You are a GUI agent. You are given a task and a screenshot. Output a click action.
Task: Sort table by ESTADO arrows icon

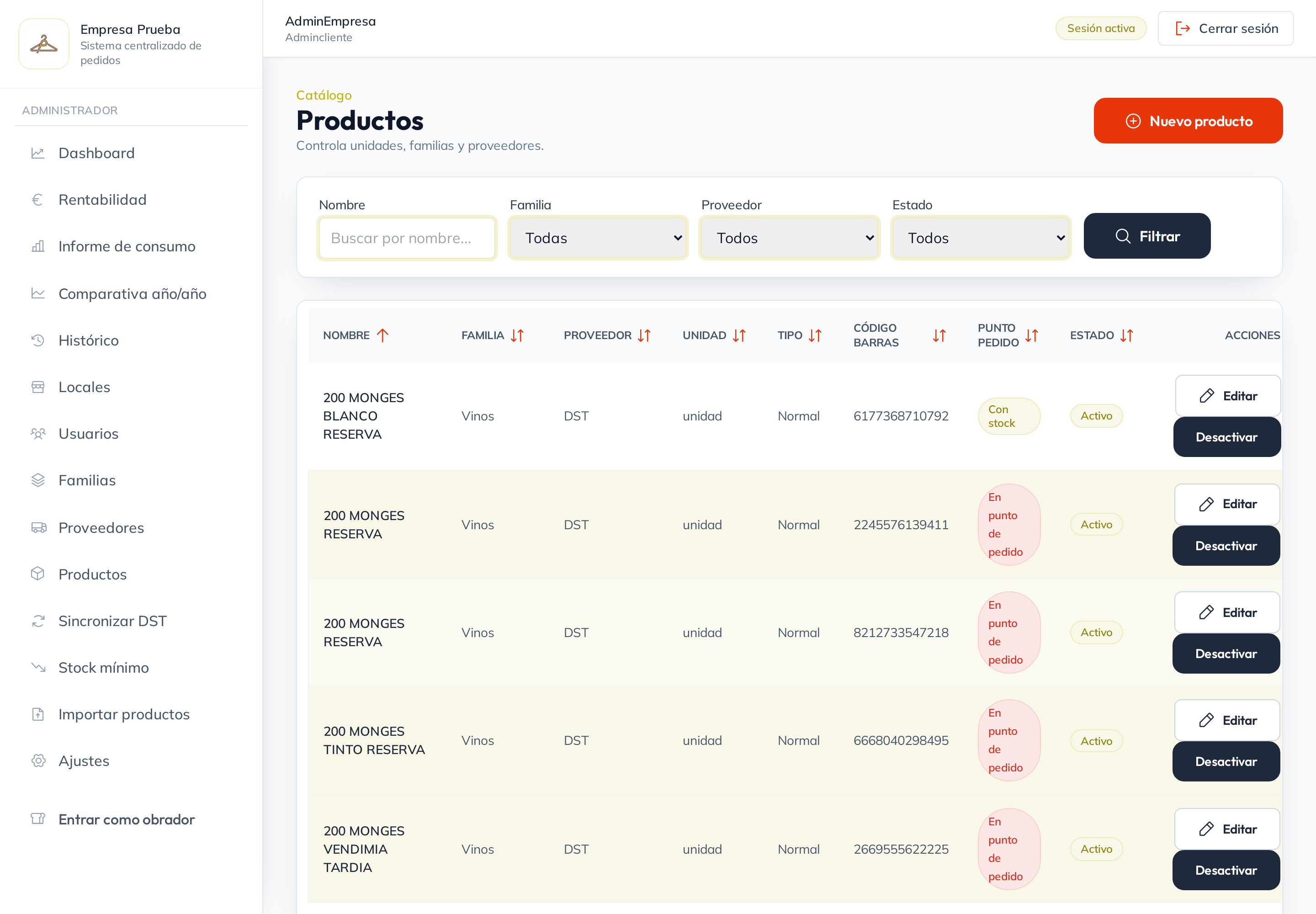[x=1126, y=335]
